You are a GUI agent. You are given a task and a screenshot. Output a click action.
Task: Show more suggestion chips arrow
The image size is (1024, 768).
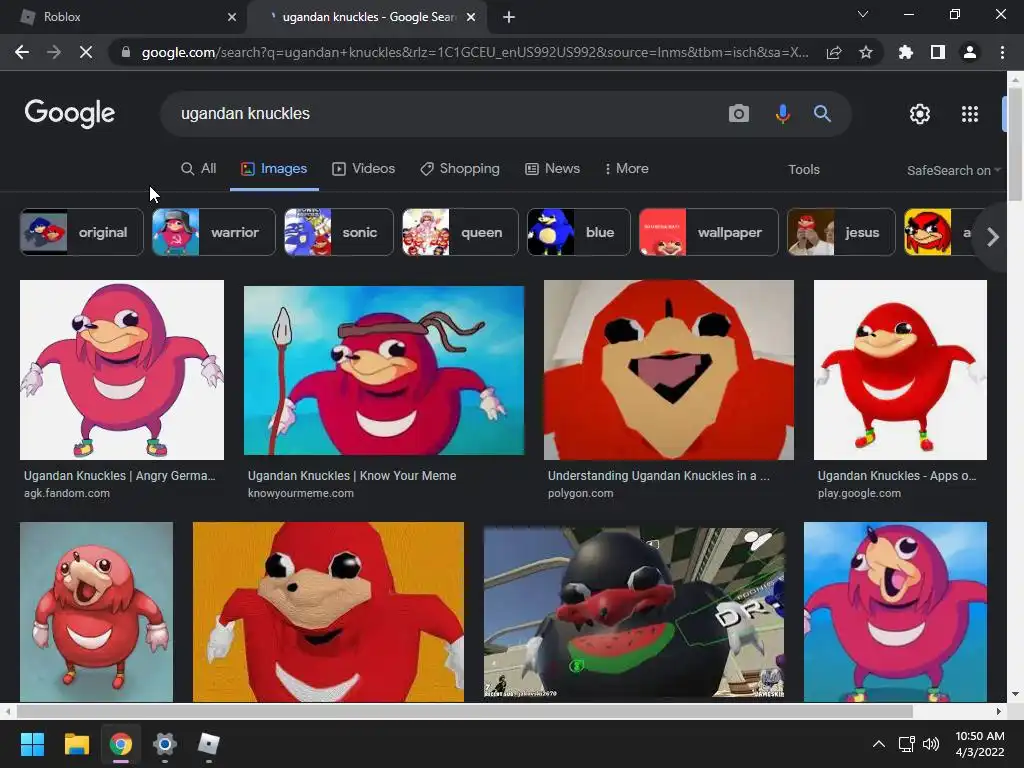click(993, 237)
